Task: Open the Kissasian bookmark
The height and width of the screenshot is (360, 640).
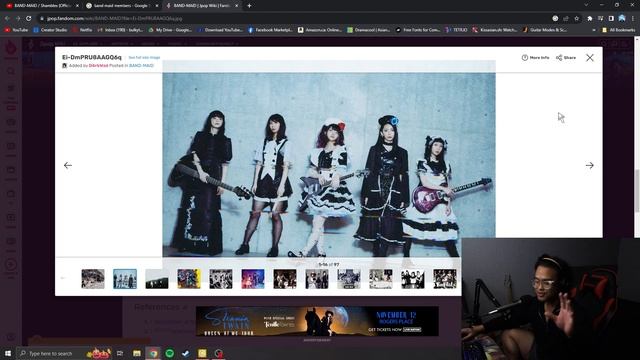Action: [495, 30]
